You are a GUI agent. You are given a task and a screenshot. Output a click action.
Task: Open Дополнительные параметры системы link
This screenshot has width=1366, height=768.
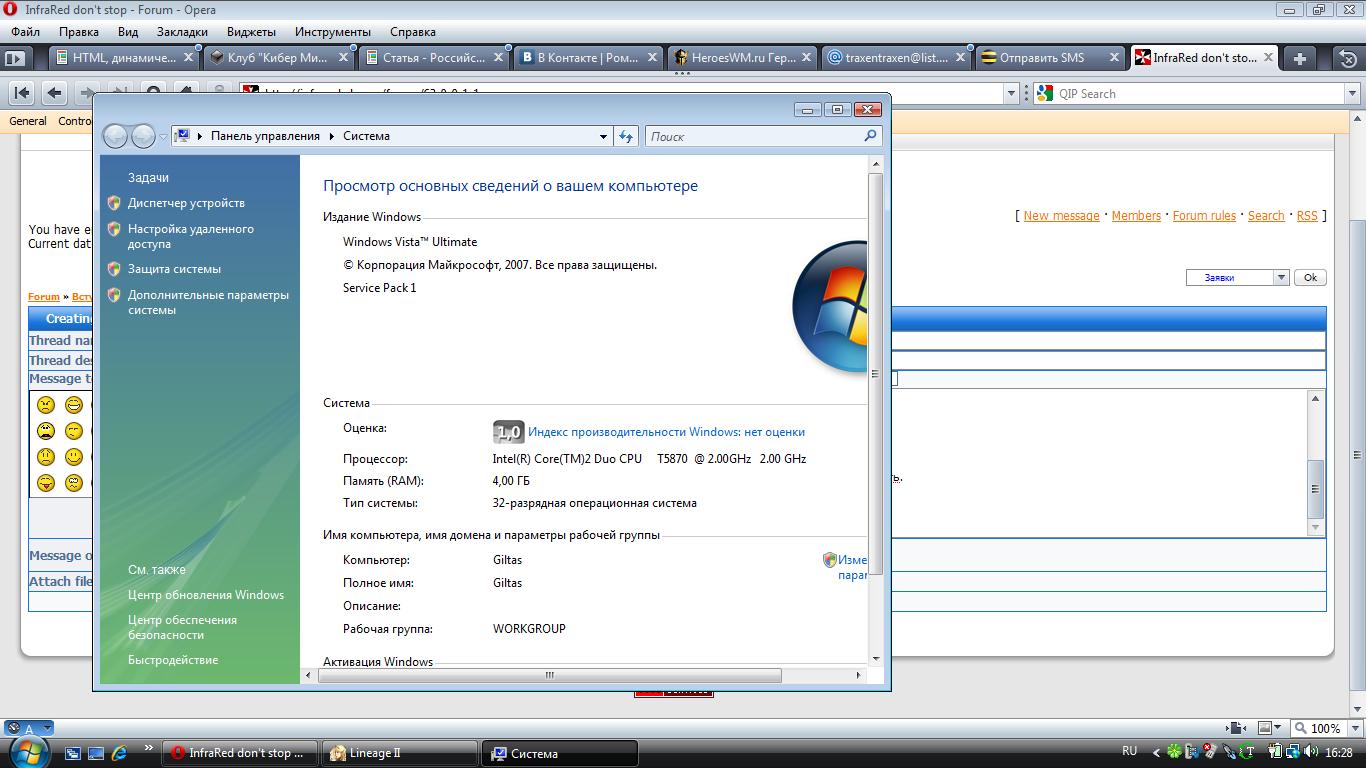(x=208, y=302)
